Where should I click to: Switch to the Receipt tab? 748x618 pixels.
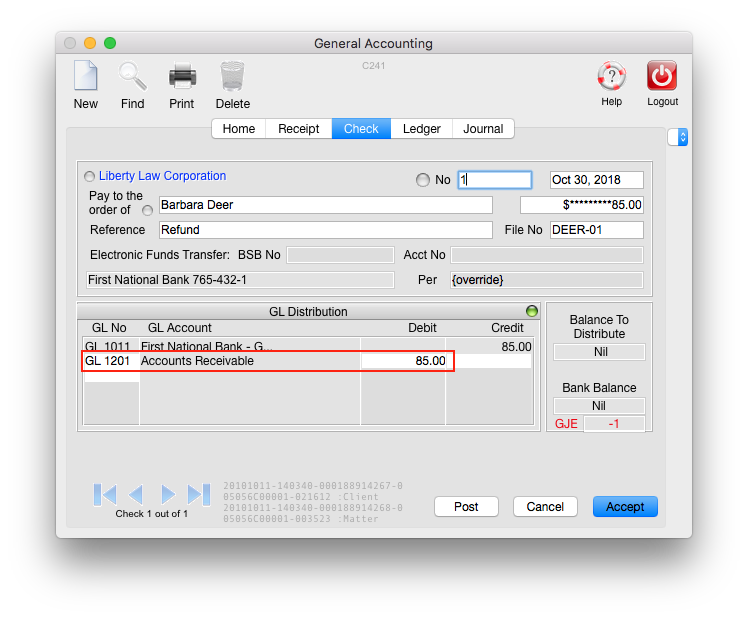[x=299, y=129]
